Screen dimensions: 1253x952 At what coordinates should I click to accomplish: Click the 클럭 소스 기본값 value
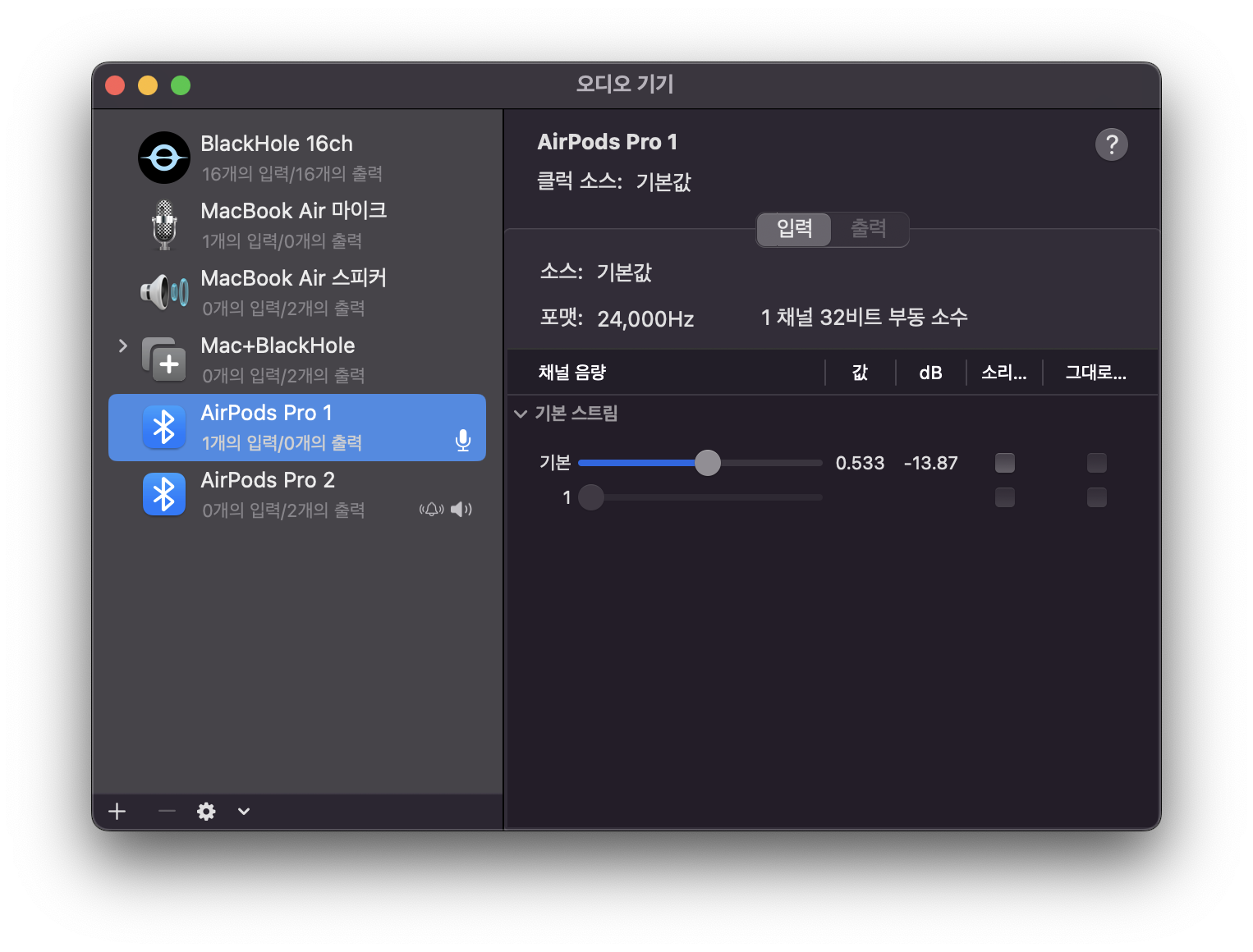[x=663, y=181]
